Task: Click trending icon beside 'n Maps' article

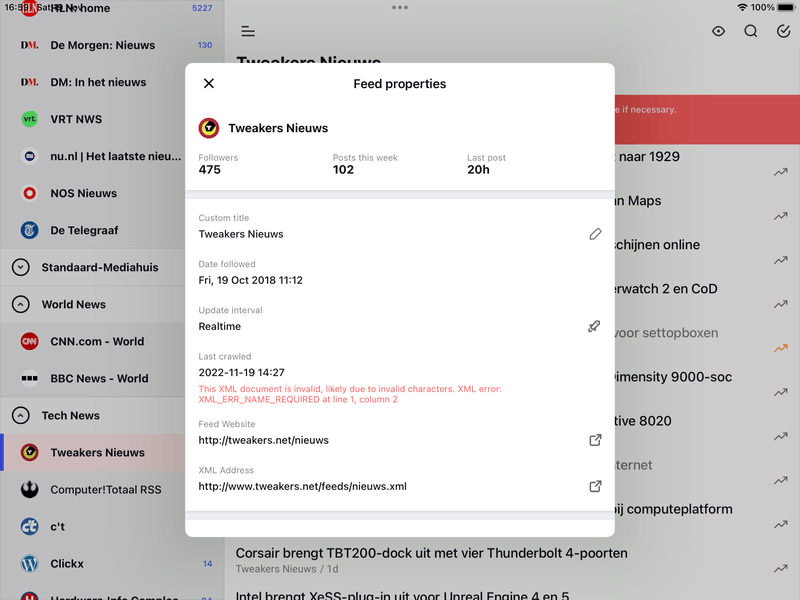Action: click(781, 216)
